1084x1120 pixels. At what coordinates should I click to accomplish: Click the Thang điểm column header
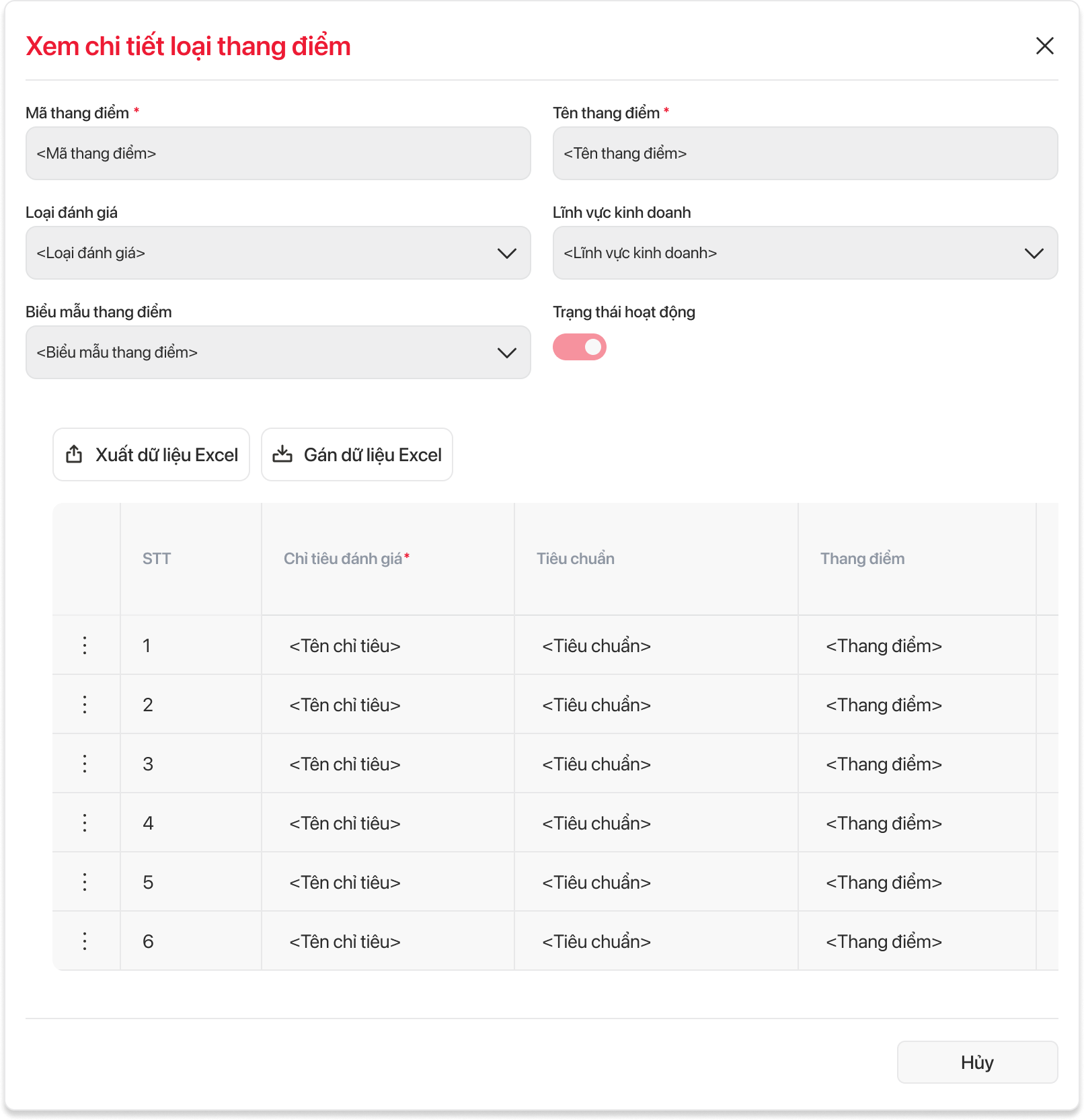click(x=862, y=559)
